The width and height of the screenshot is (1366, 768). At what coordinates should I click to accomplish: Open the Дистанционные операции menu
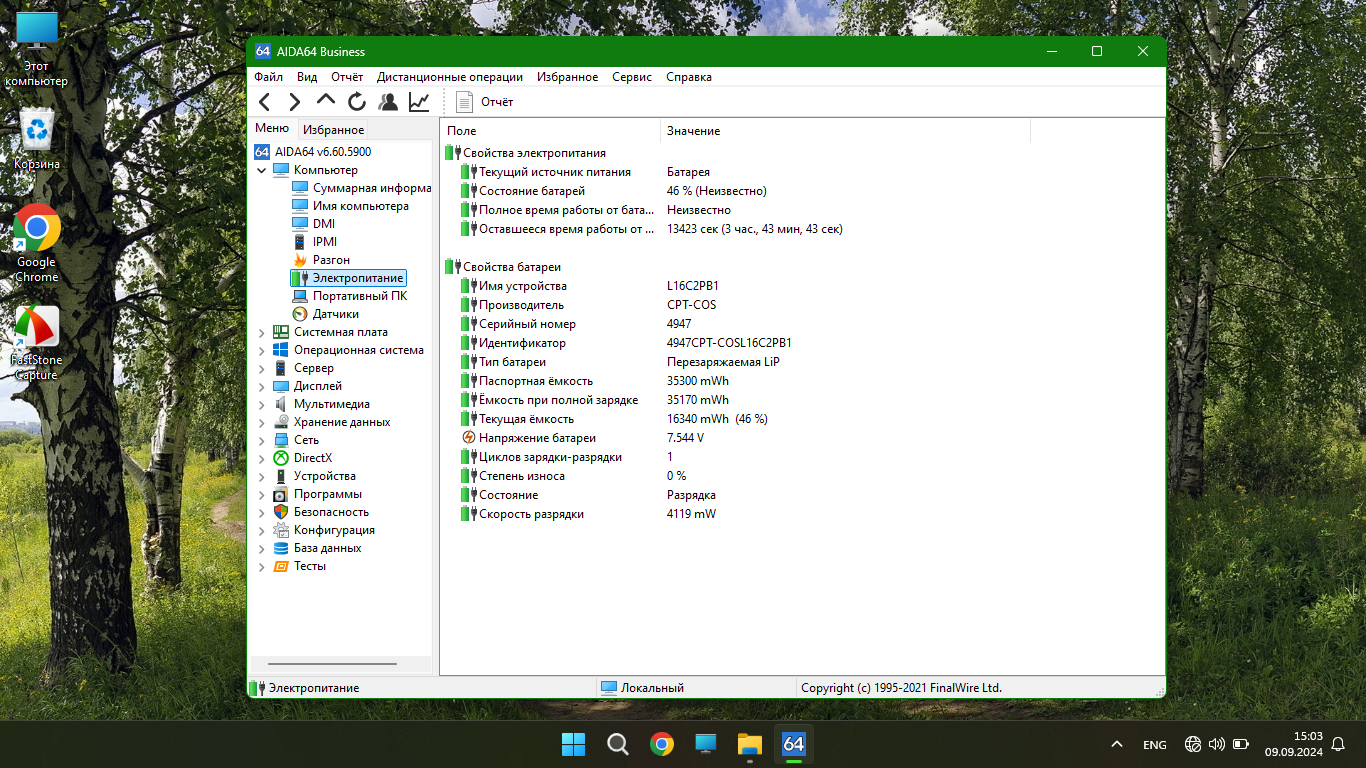pyautogui.click(x=449, y=77)
